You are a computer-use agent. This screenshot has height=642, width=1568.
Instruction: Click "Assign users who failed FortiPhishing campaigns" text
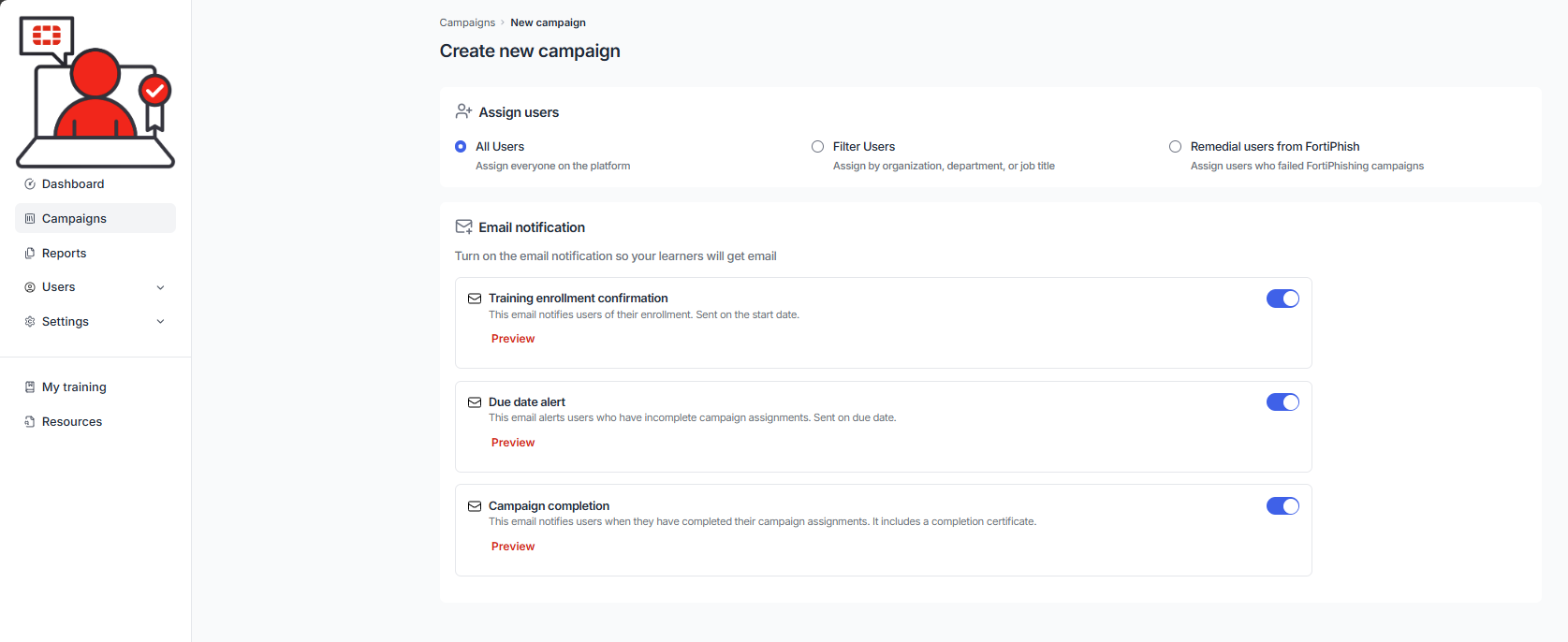pyautogui.click(x=1307, y=166)
